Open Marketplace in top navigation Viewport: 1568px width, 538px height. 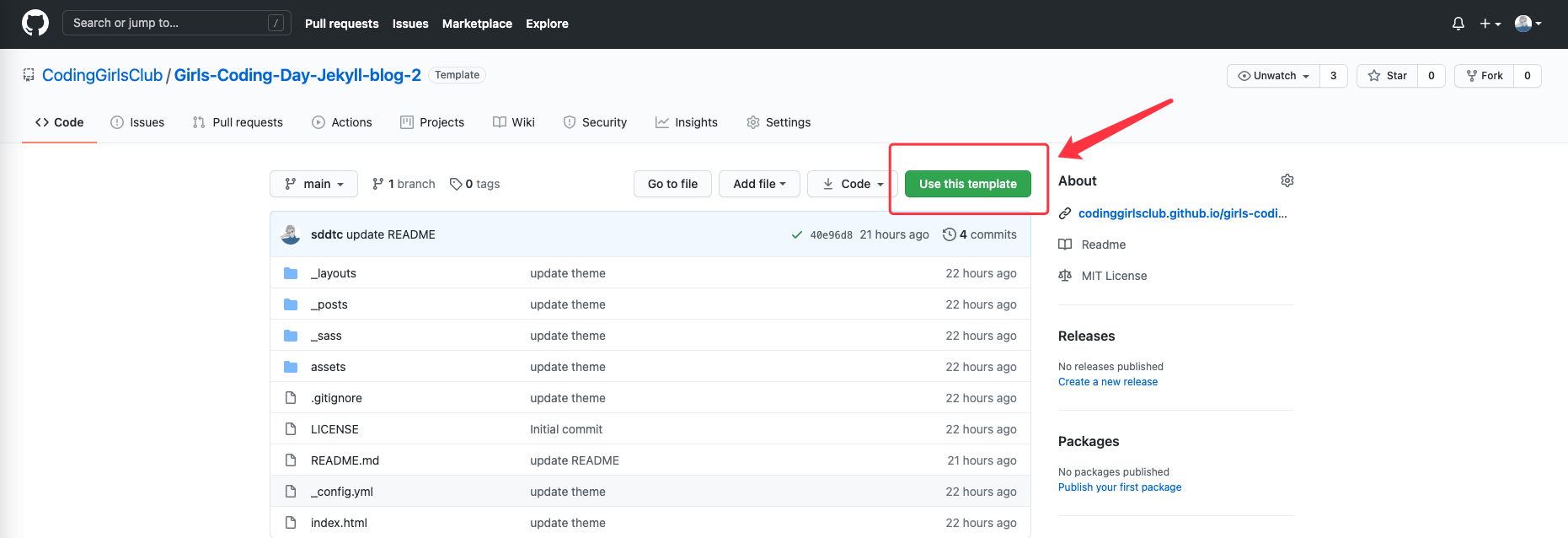click(477, 24)
